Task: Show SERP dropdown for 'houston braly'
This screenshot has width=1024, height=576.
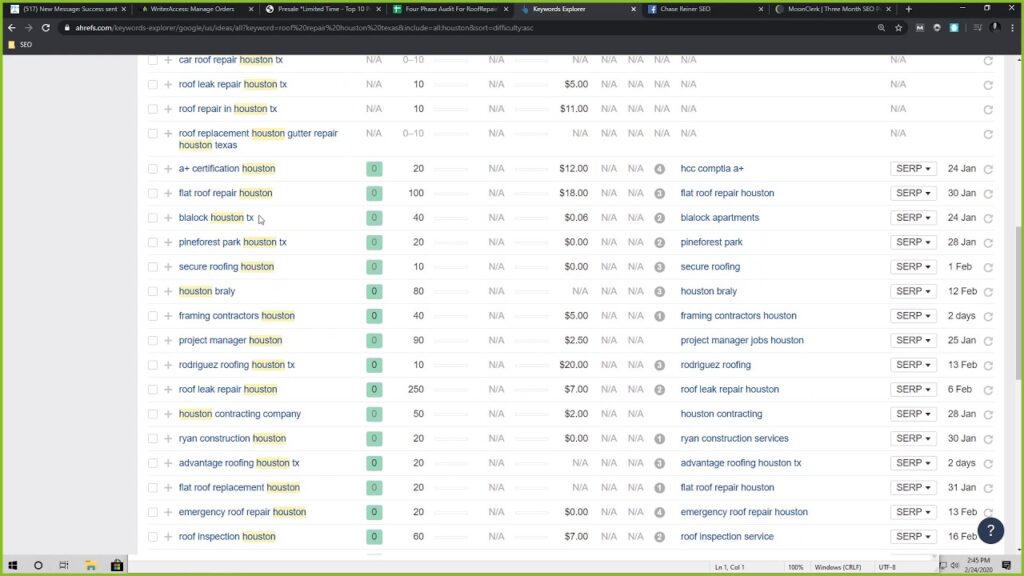Action: 913,291
